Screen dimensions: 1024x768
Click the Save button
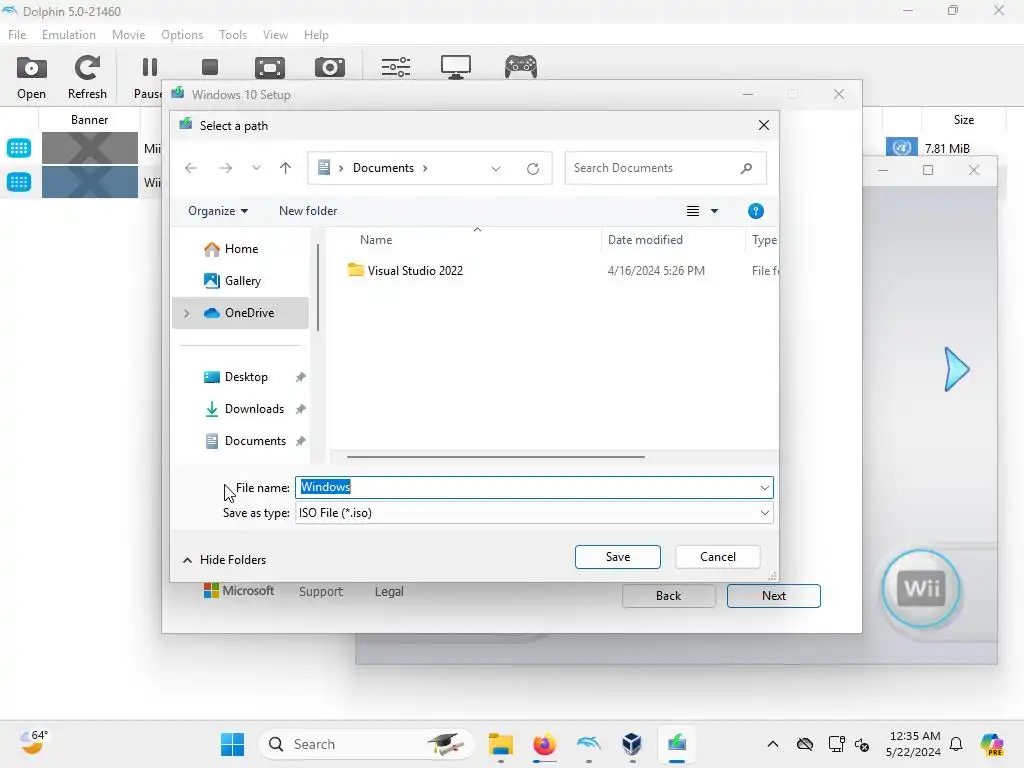click(x=618, y=557)
